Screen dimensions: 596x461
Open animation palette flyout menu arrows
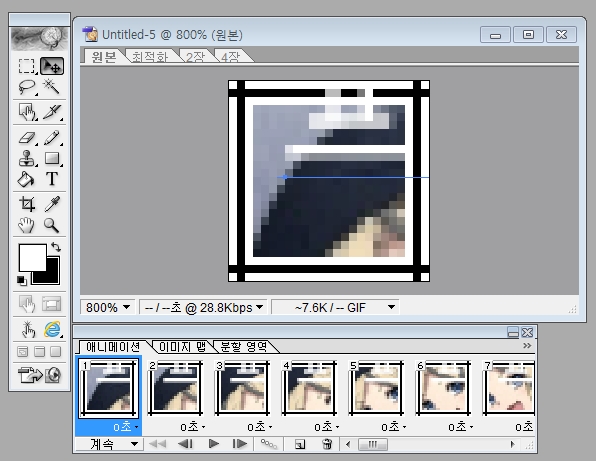pos(527,345)
